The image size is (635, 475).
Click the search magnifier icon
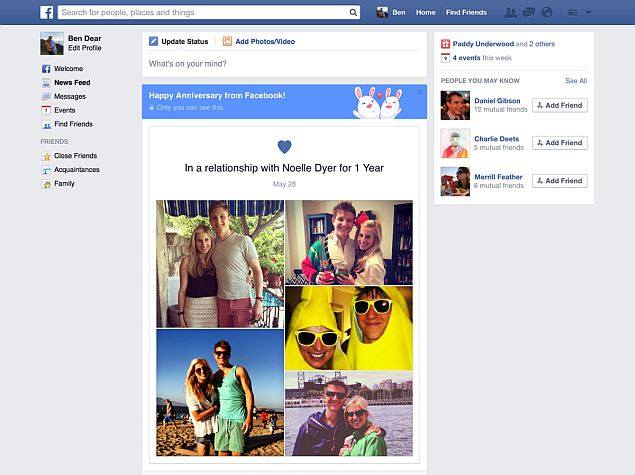click(x=353, y=12)
